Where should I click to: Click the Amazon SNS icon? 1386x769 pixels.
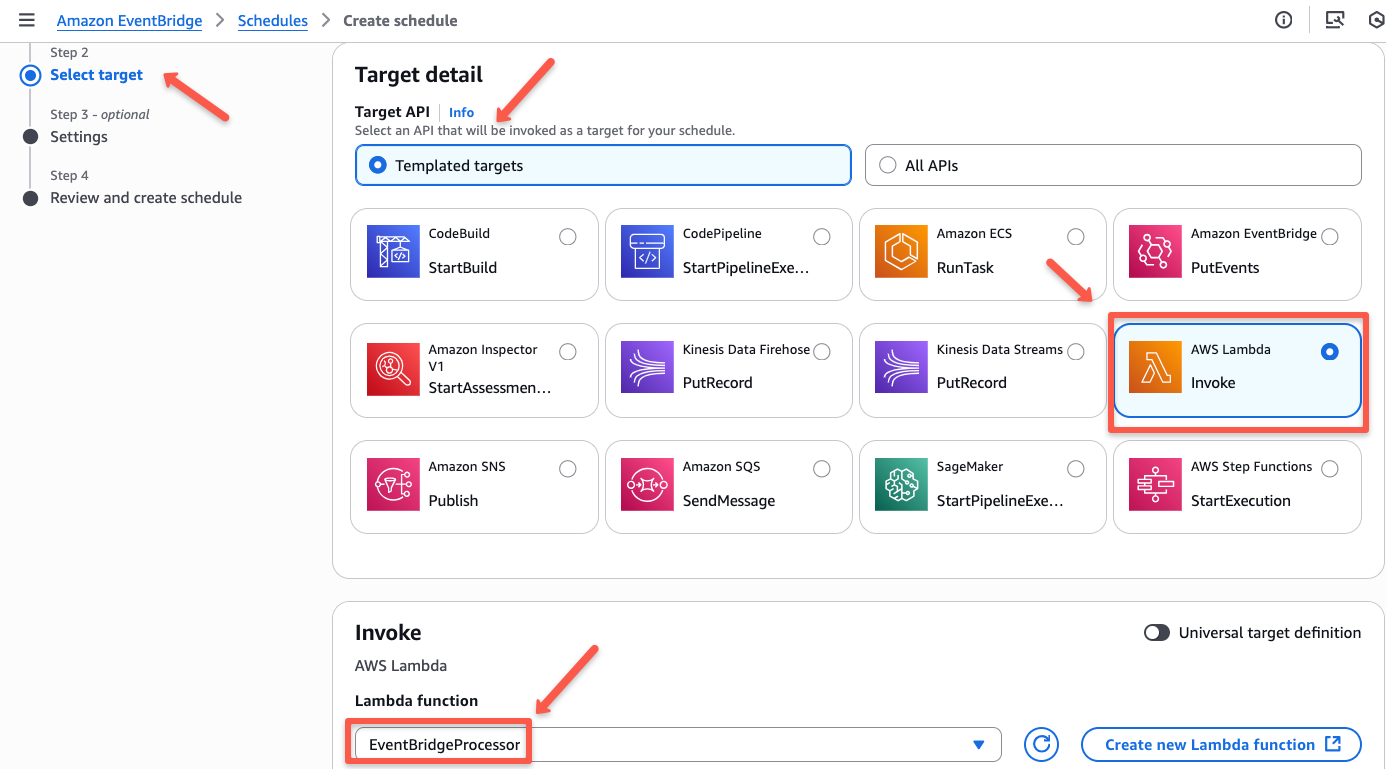coord(393,484)
